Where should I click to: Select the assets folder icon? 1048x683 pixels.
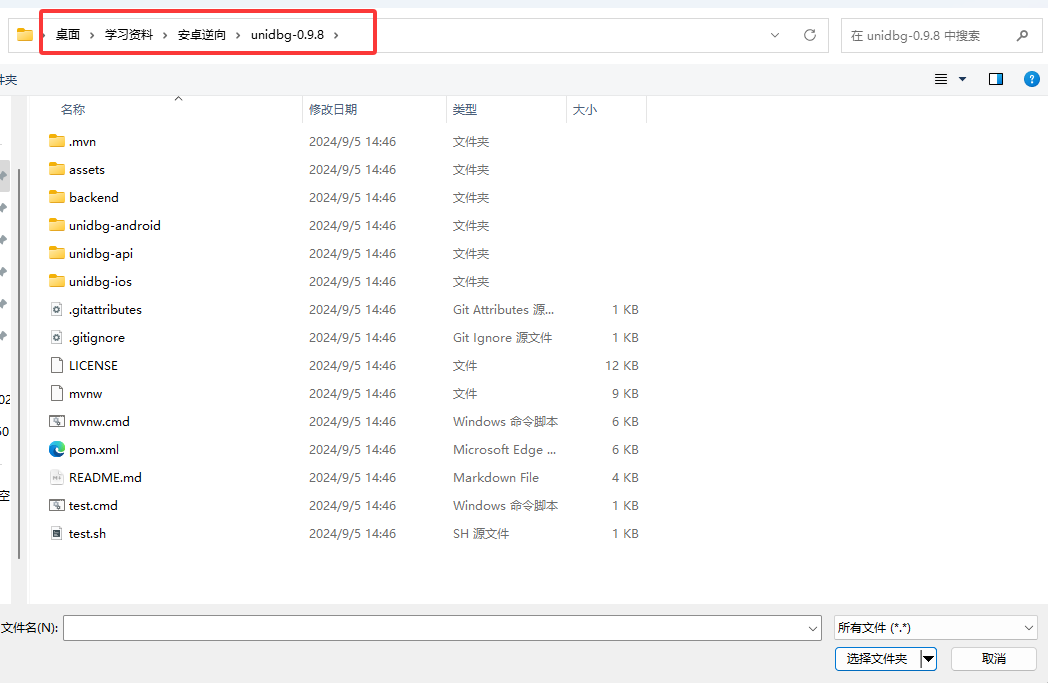[57, 169]
